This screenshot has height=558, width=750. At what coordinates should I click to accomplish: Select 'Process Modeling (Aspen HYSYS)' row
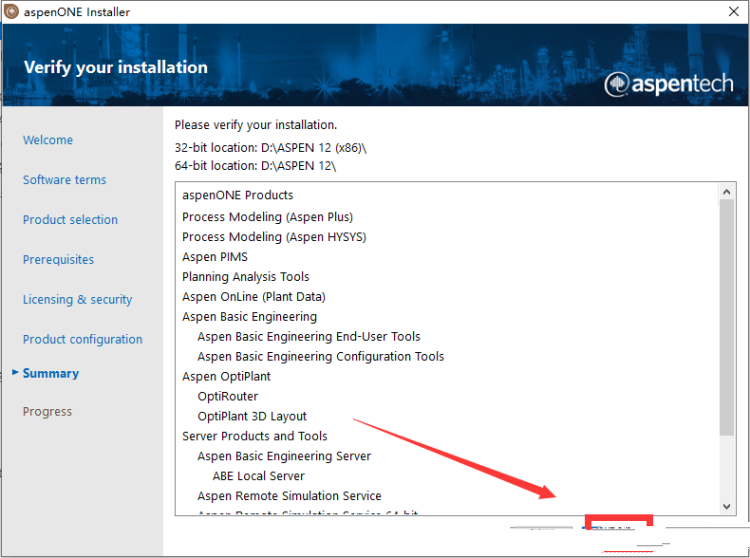click(274, 237)
